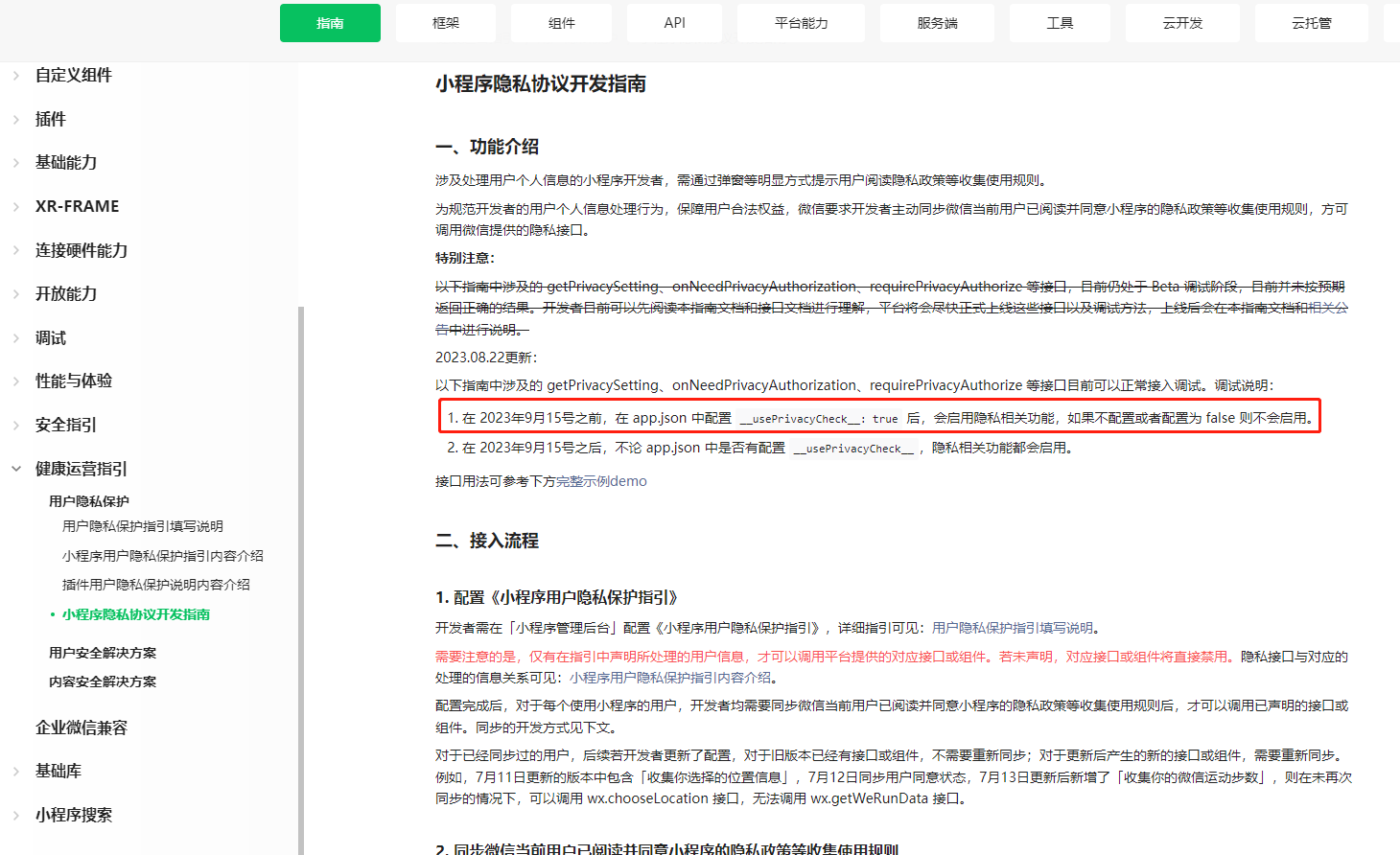Open the 平台能力 tab

click(x=802, y=23)
